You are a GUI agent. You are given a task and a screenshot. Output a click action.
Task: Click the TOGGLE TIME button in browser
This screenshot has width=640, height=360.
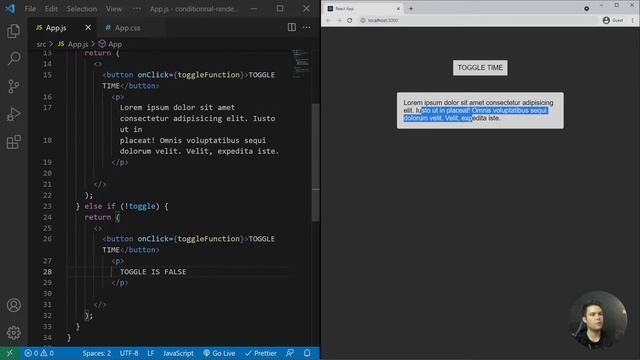click(480, 68)
